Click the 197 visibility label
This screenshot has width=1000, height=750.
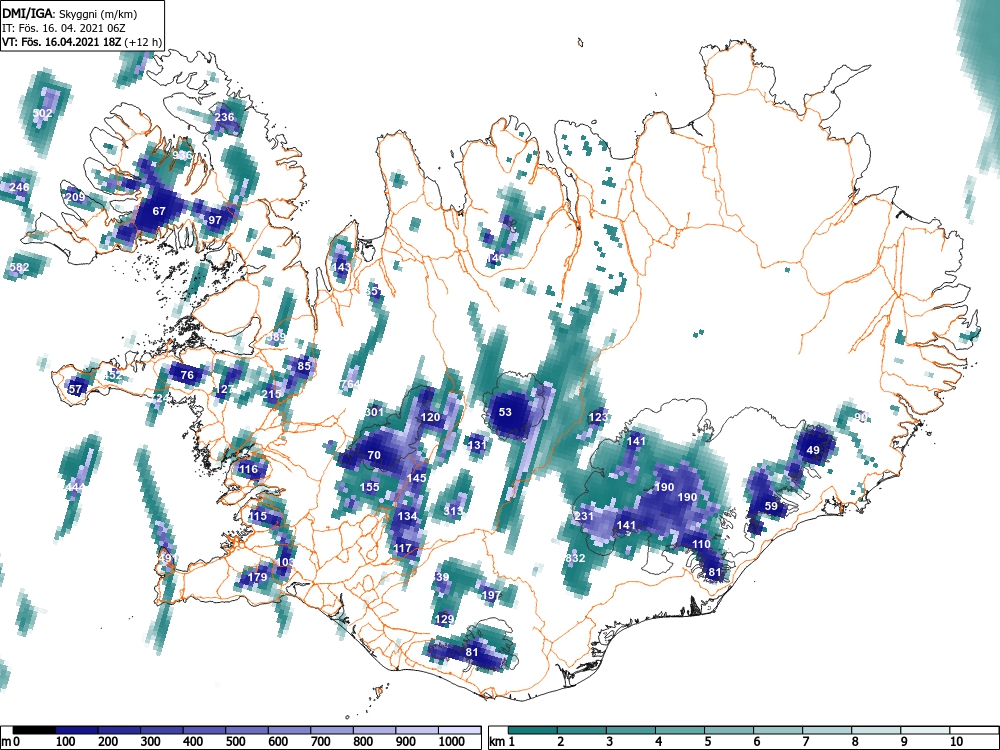coord(491,595)
